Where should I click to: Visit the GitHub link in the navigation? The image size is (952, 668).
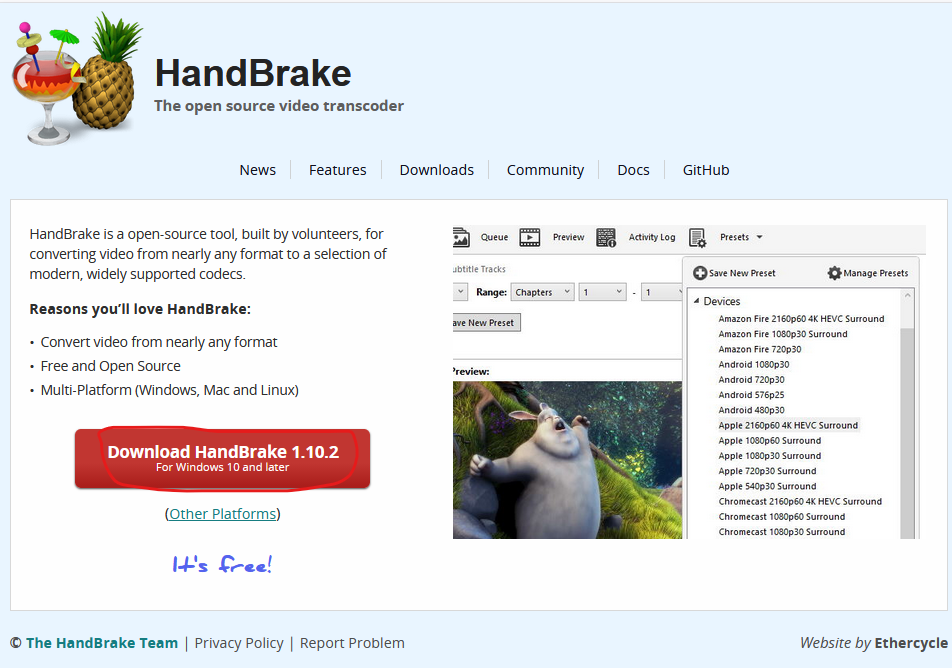tap(706, 170)
